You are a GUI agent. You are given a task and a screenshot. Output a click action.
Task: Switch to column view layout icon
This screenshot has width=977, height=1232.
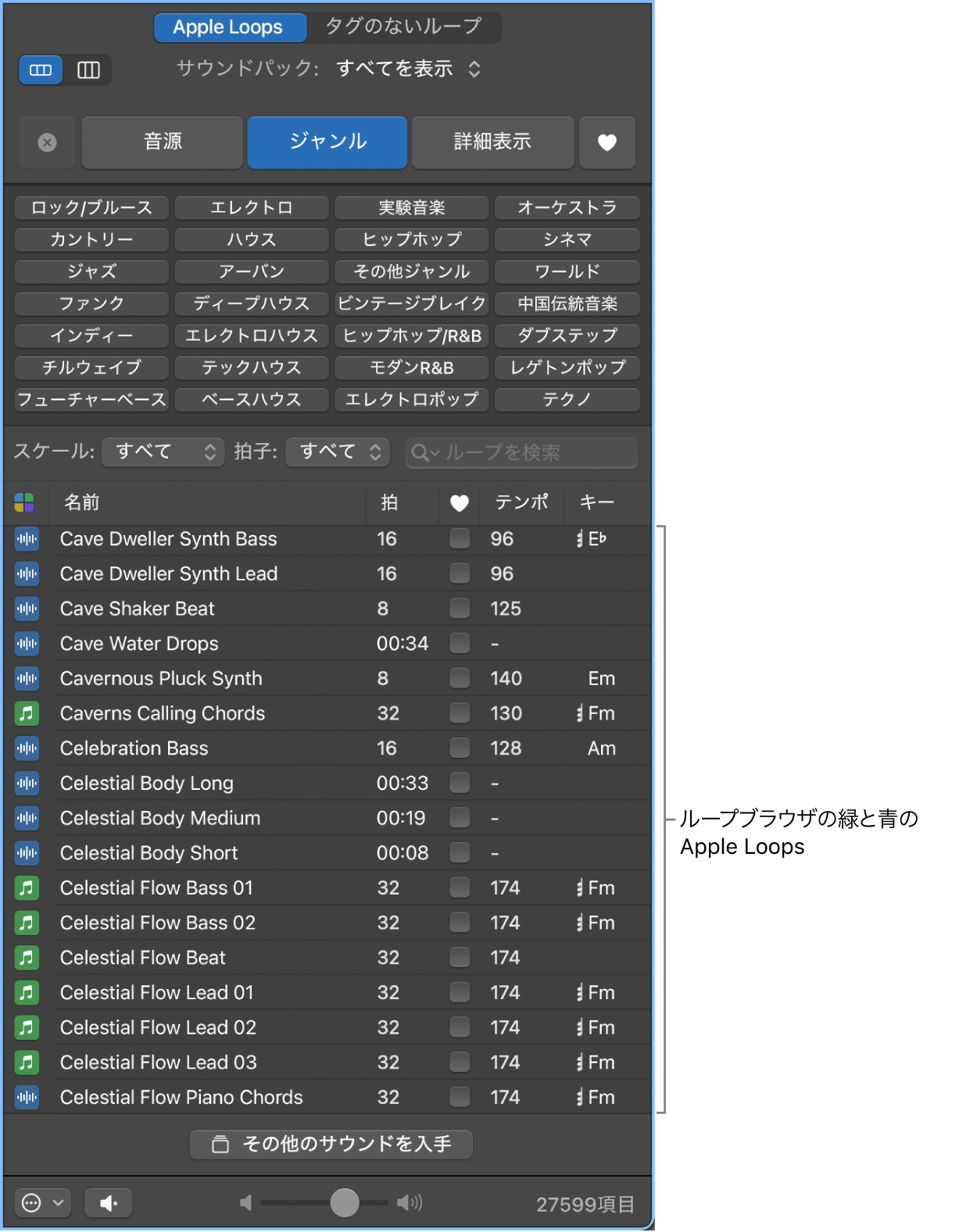(88, 70)
